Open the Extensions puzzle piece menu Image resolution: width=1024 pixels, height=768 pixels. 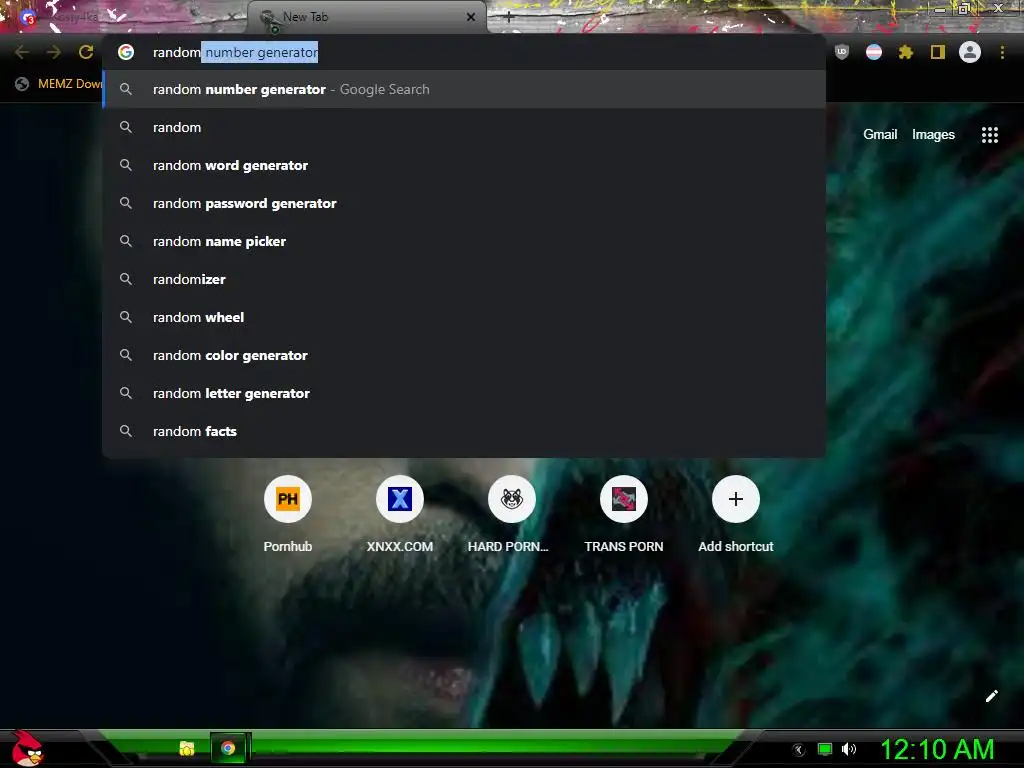point(906,52)
